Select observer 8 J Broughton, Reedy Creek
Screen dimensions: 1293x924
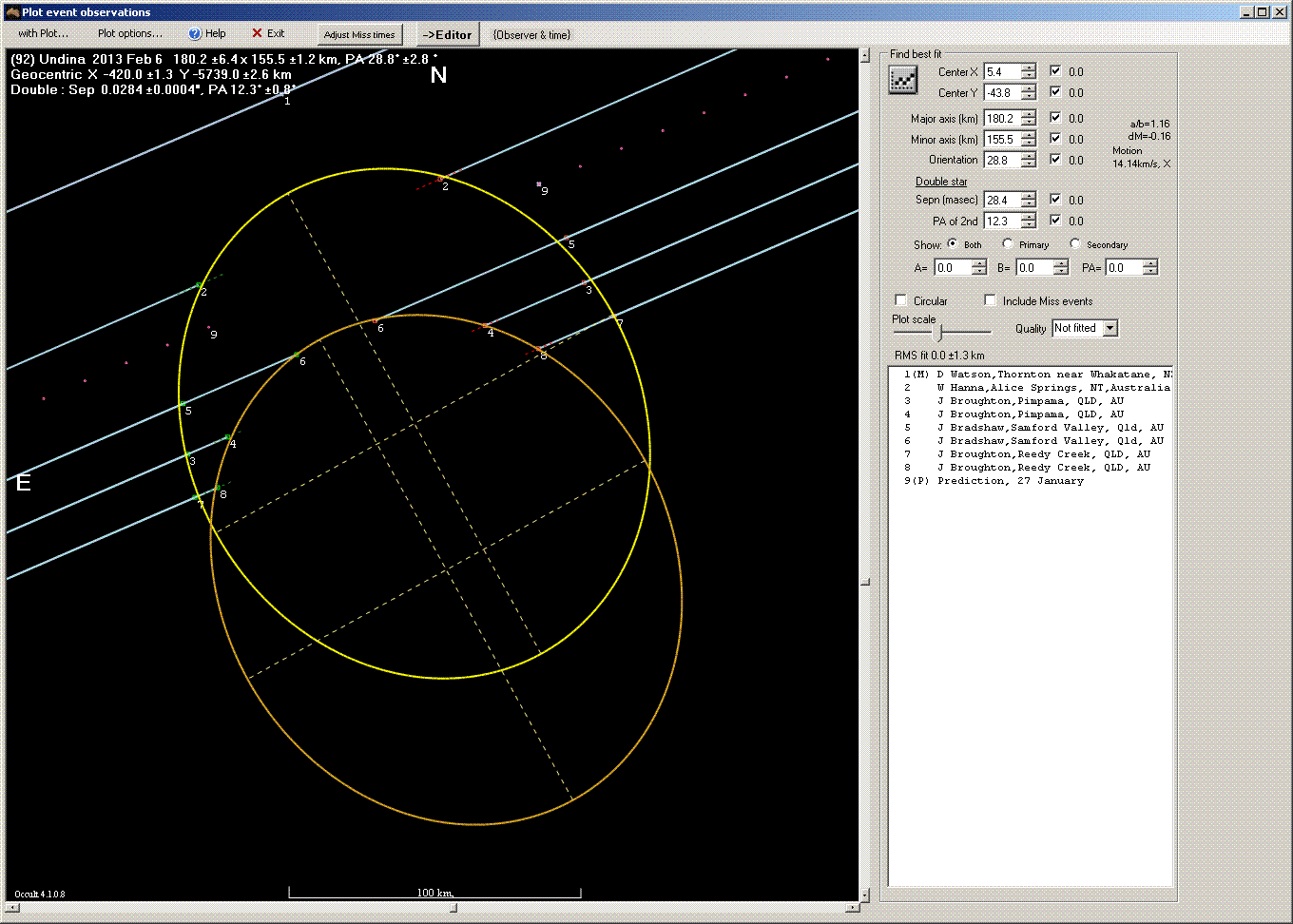tap(1031, 468)
